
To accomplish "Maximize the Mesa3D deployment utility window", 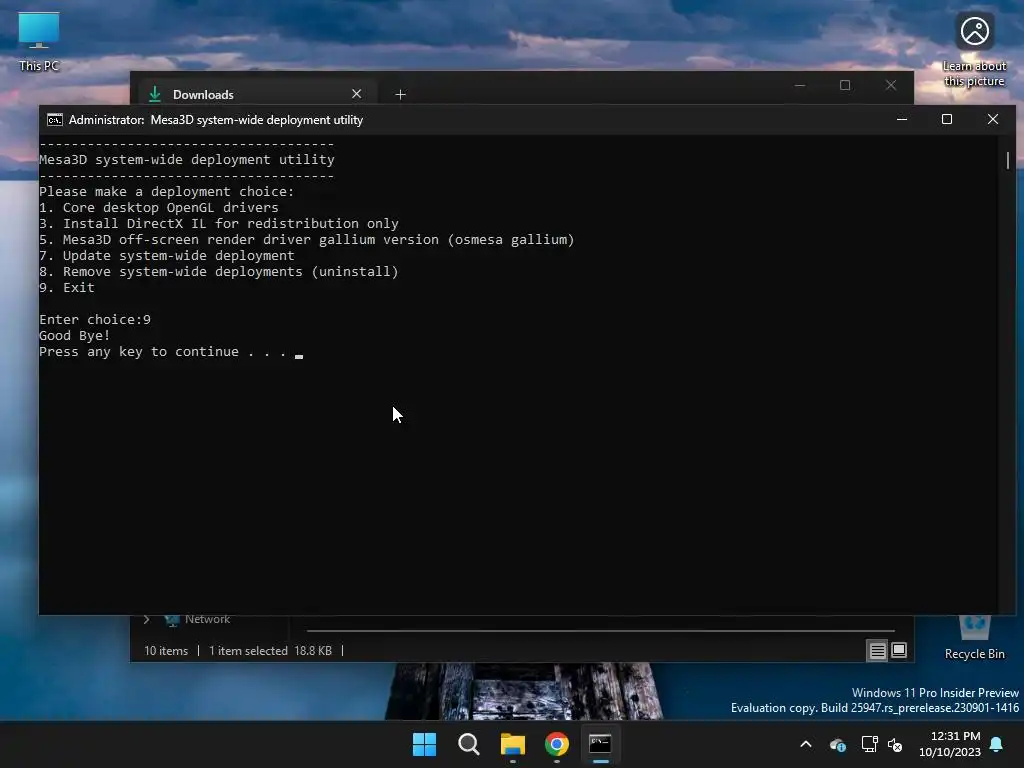I will coord(947,120).
